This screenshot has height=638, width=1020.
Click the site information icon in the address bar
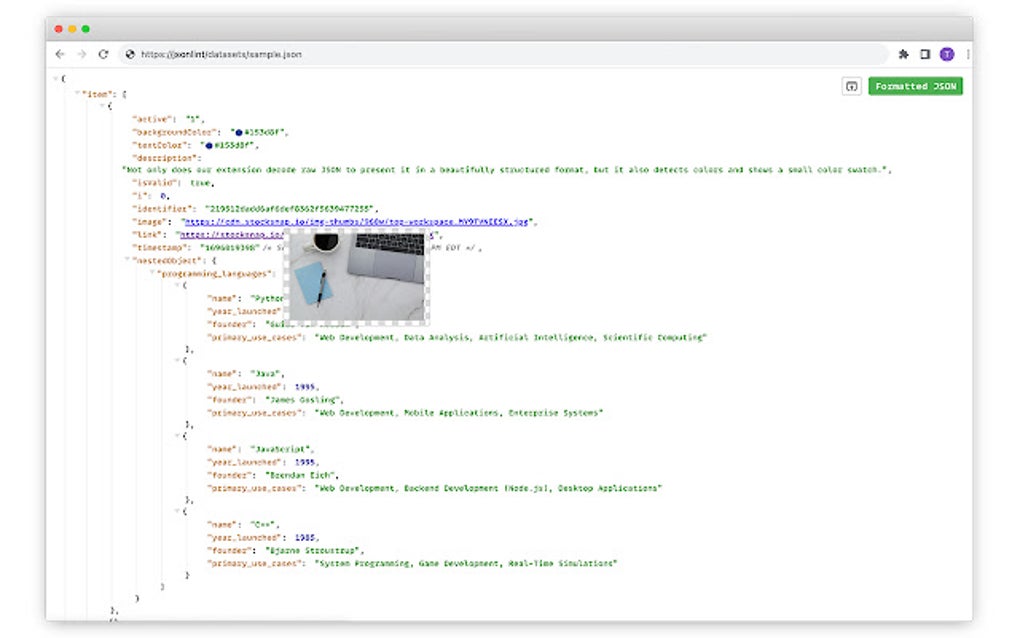pos(129,54)
